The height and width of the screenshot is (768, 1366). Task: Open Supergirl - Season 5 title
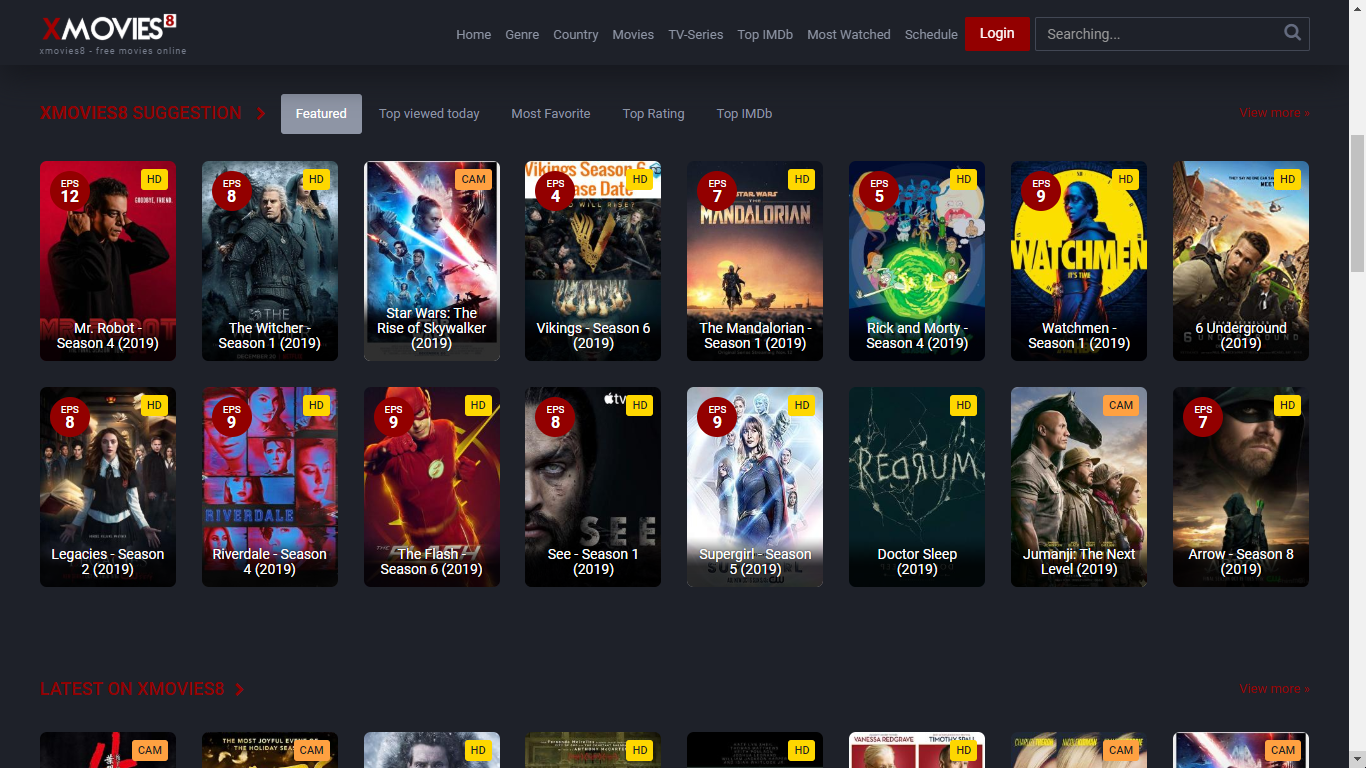(755, 561)
